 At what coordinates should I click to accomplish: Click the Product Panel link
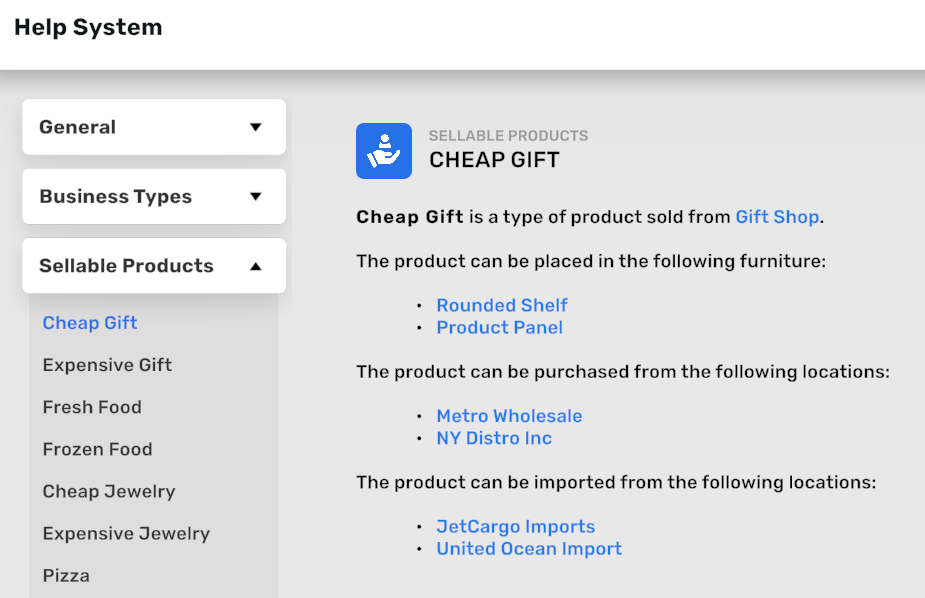tap(500, 327)
